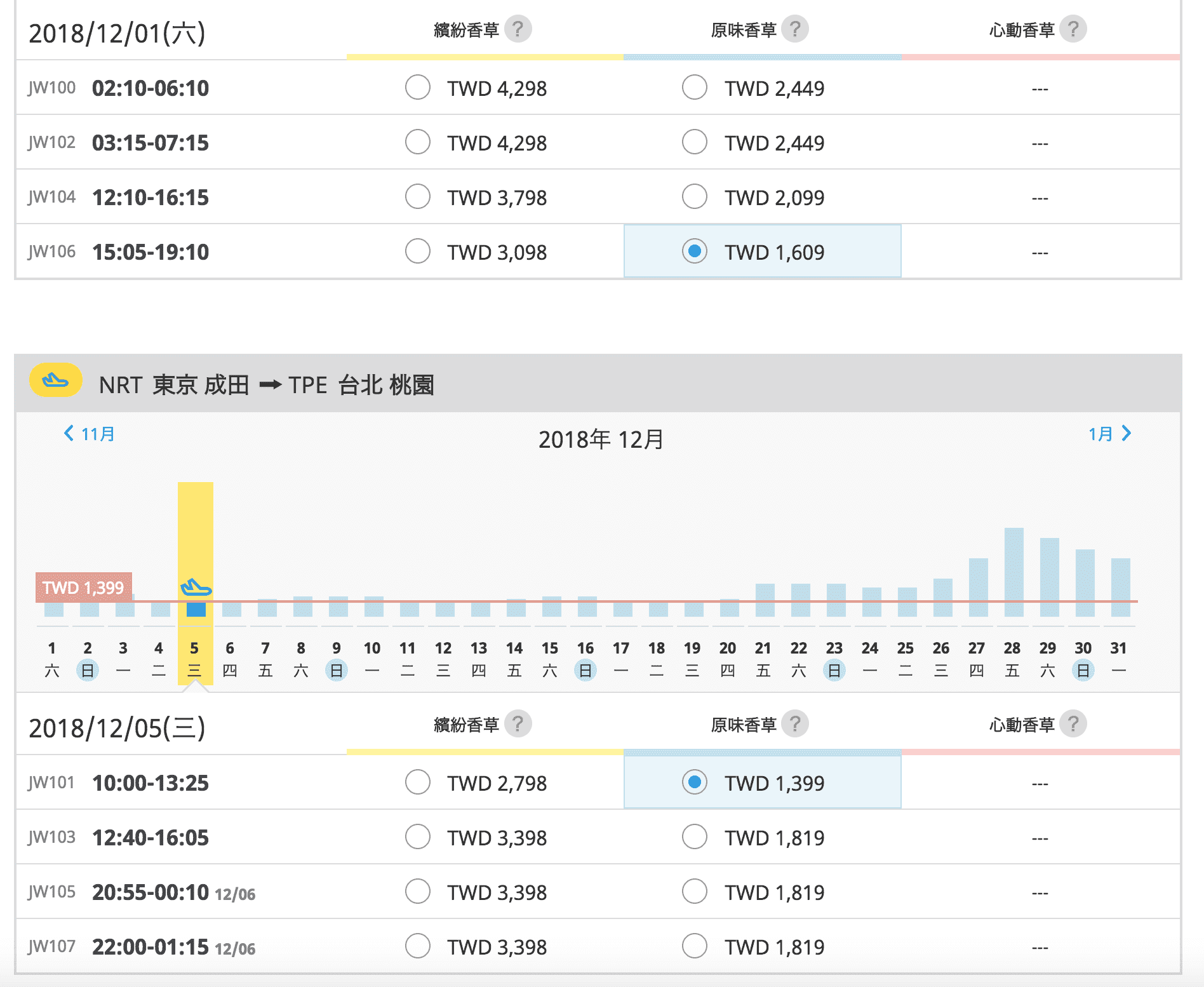This screenshot has height=987, width=1204.
Task: Select JW106 繽紛香草 fare TWD 3,098
Action: click(x=418, y=252)
